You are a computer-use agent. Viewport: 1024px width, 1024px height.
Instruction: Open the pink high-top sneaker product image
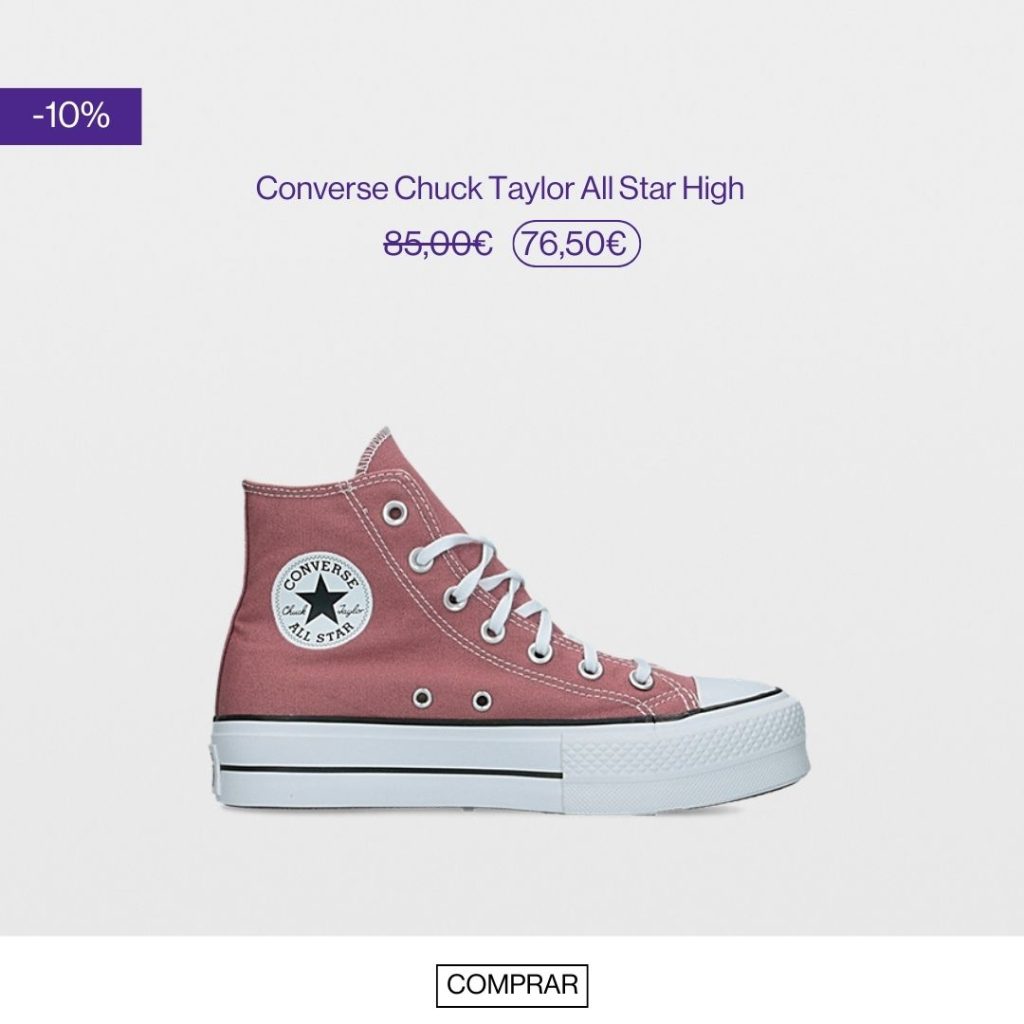pyautogui.click(x=511, y=620)
